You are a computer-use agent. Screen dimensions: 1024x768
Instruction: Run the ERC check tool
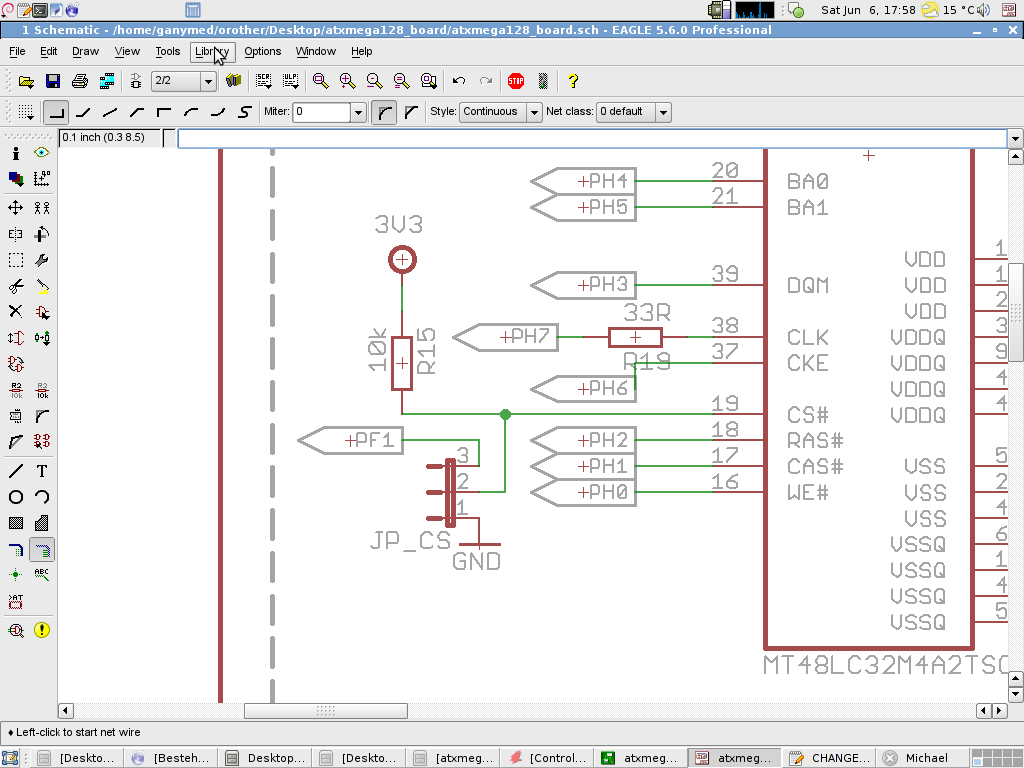pos(16,630)
